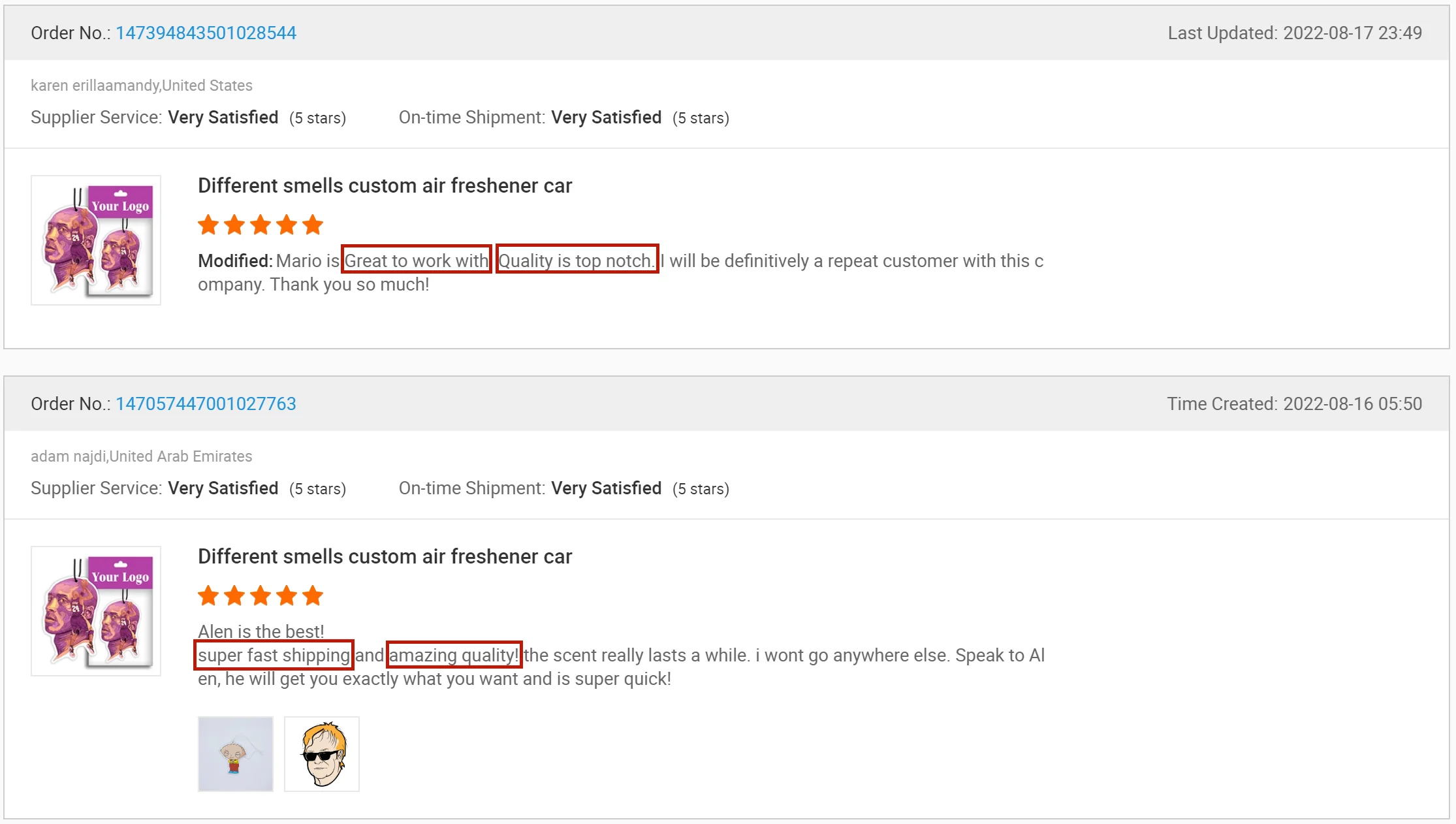The image size is (1456, 824).
Task: View the sunglasses face review photo
Action: pos(322,754)
